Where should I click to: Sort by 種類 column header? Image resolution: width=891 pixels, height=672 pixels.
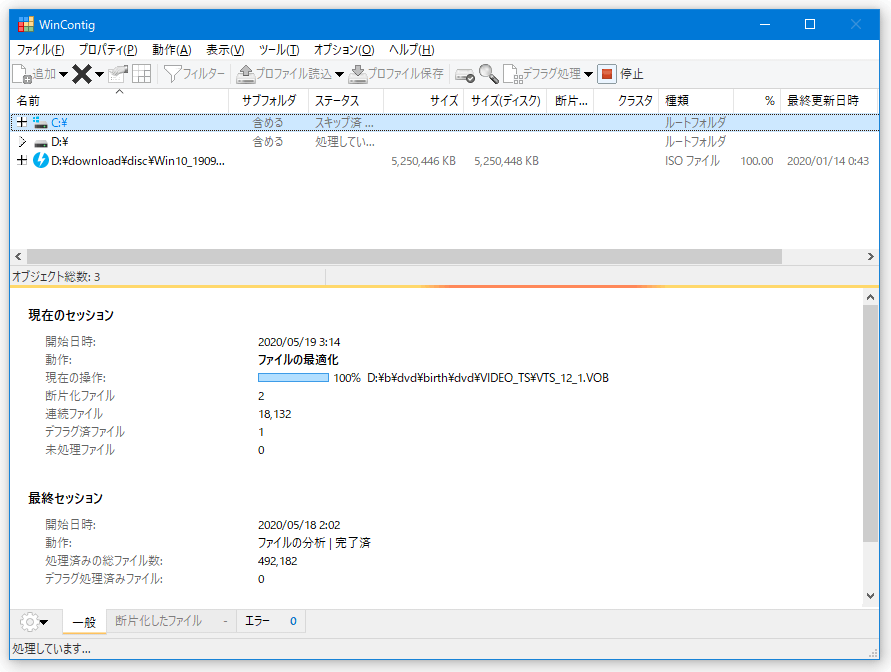point(696,101)
